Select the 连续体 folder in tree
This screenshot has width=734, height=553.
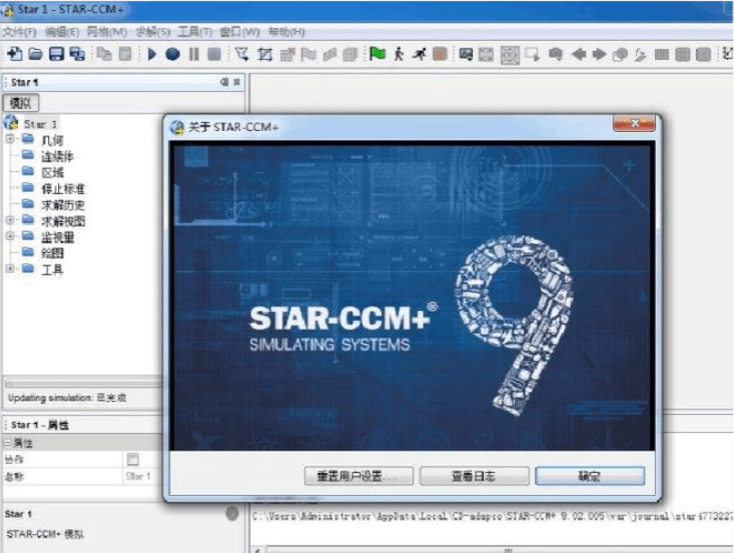57,156
